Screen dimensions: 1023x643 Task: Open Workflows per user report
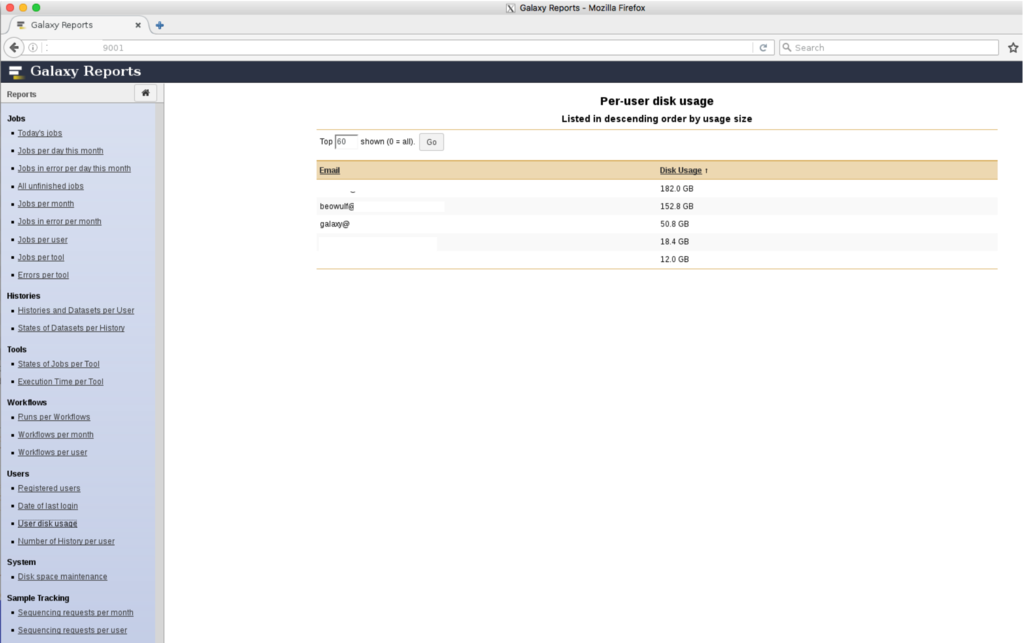[x=52, y=452]
